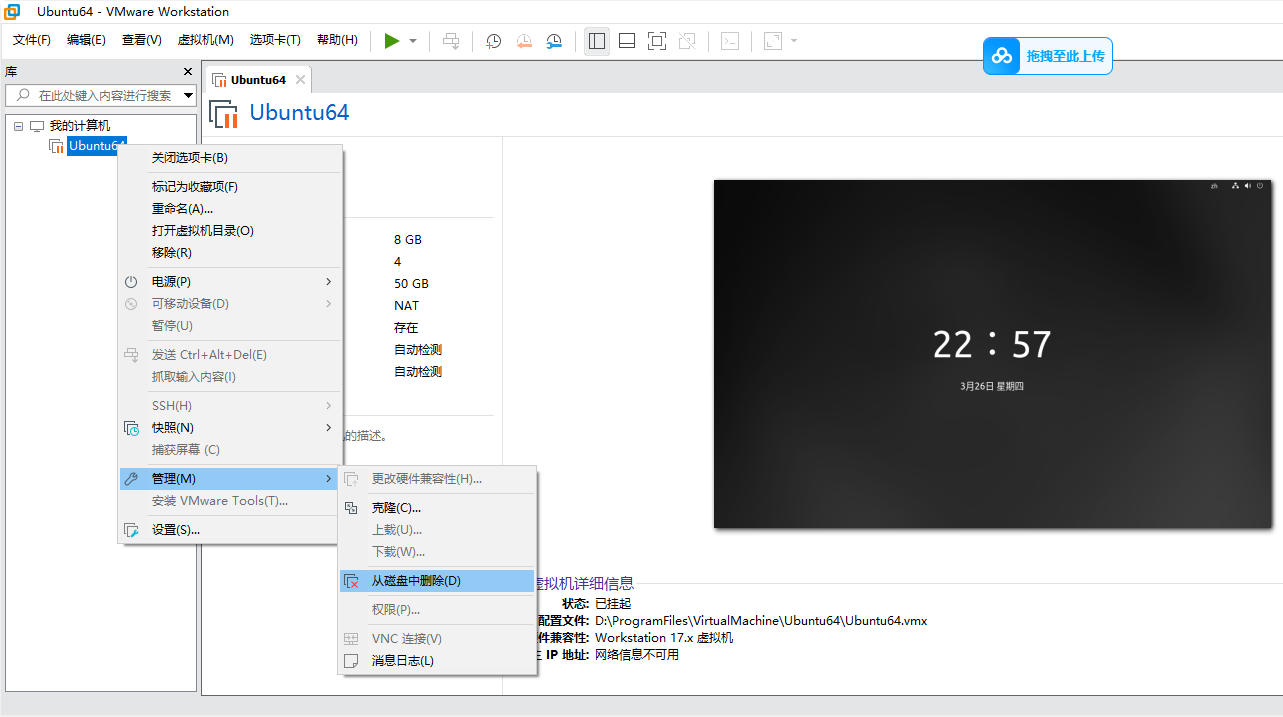Expand the 快照(N) submenu

pos(230,428)
